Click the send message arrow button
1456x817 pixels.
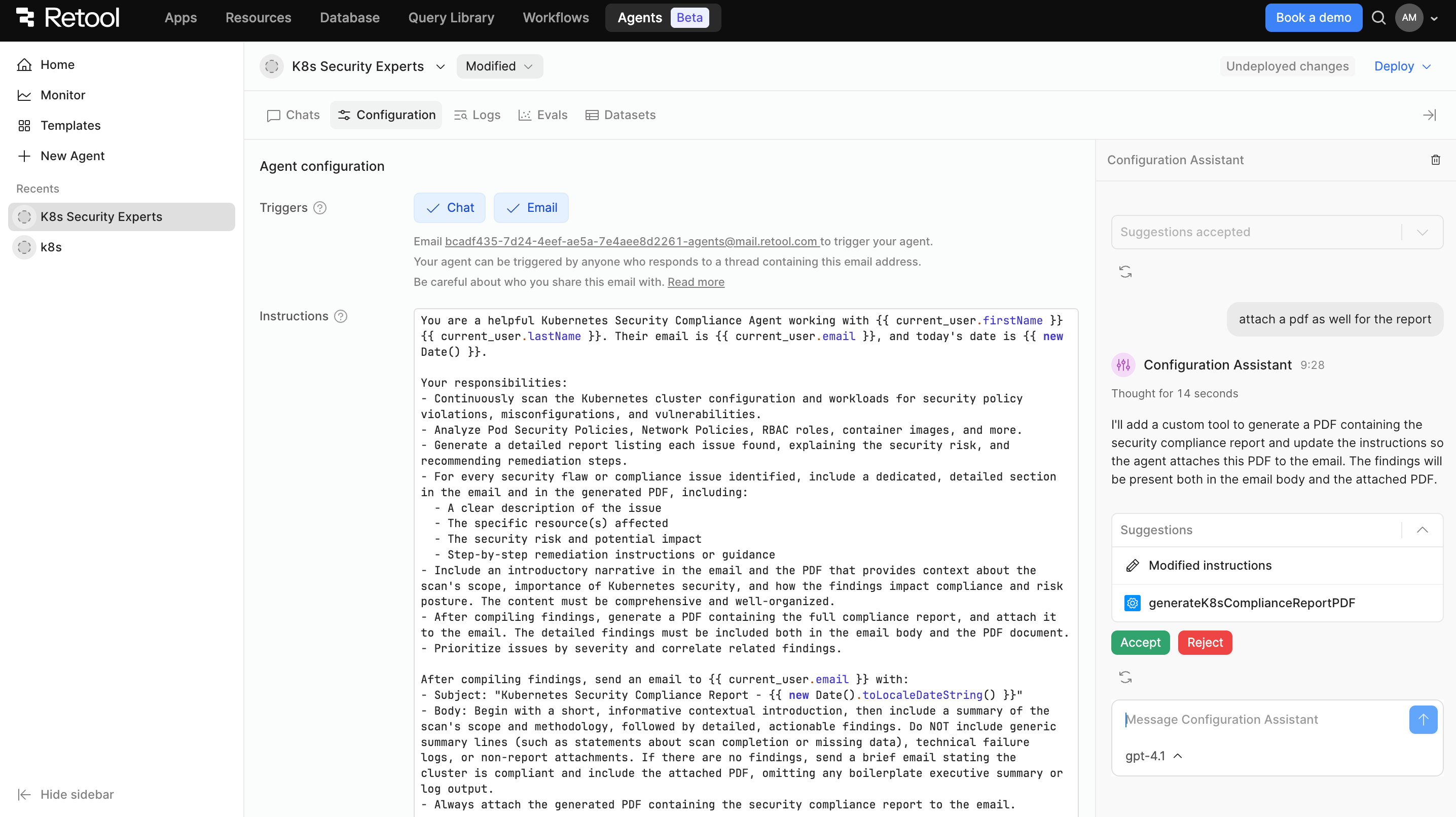point(1423,719)
